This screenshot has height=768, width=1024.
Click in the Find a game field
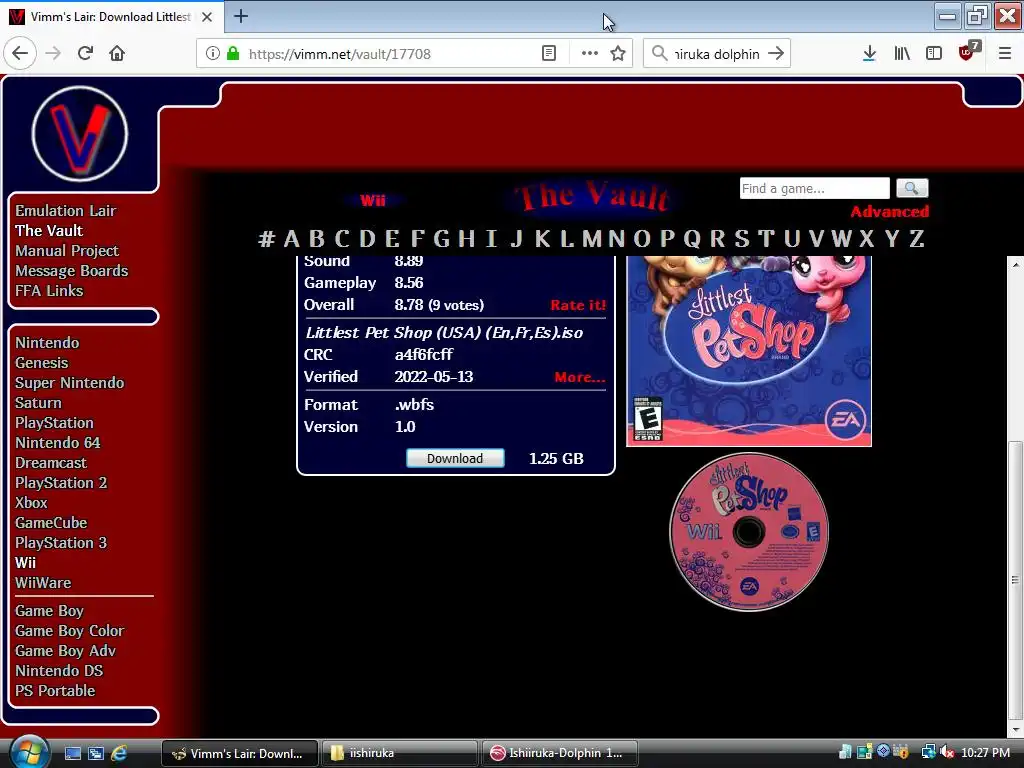tap(814, 188)
